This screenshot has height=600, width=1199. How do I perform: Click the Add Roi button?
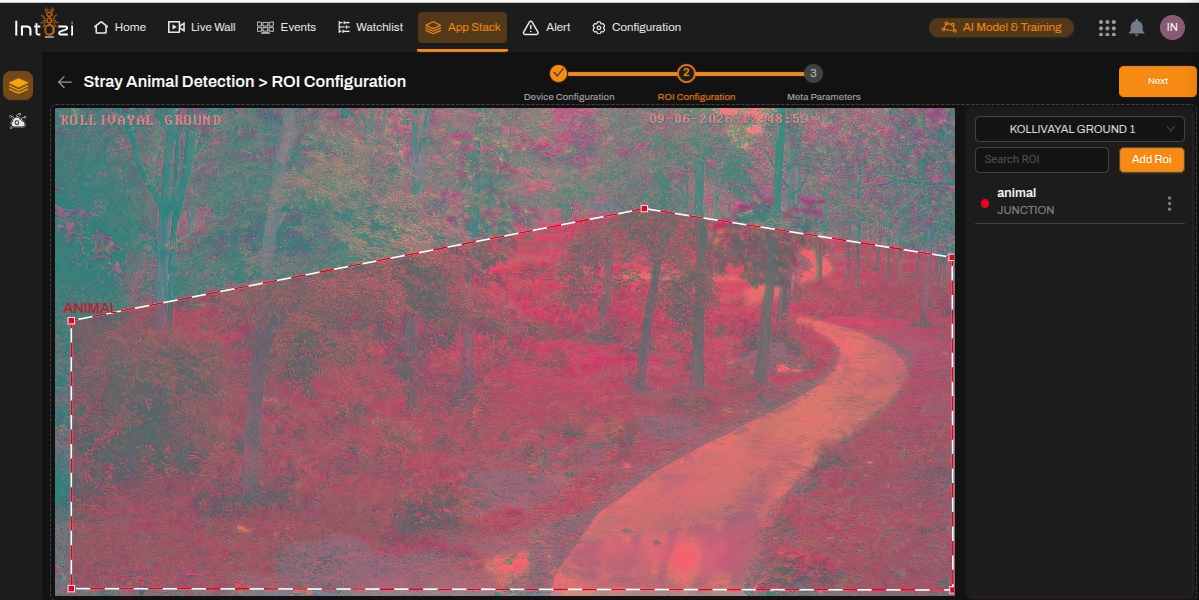click(x=1151, y=160)
